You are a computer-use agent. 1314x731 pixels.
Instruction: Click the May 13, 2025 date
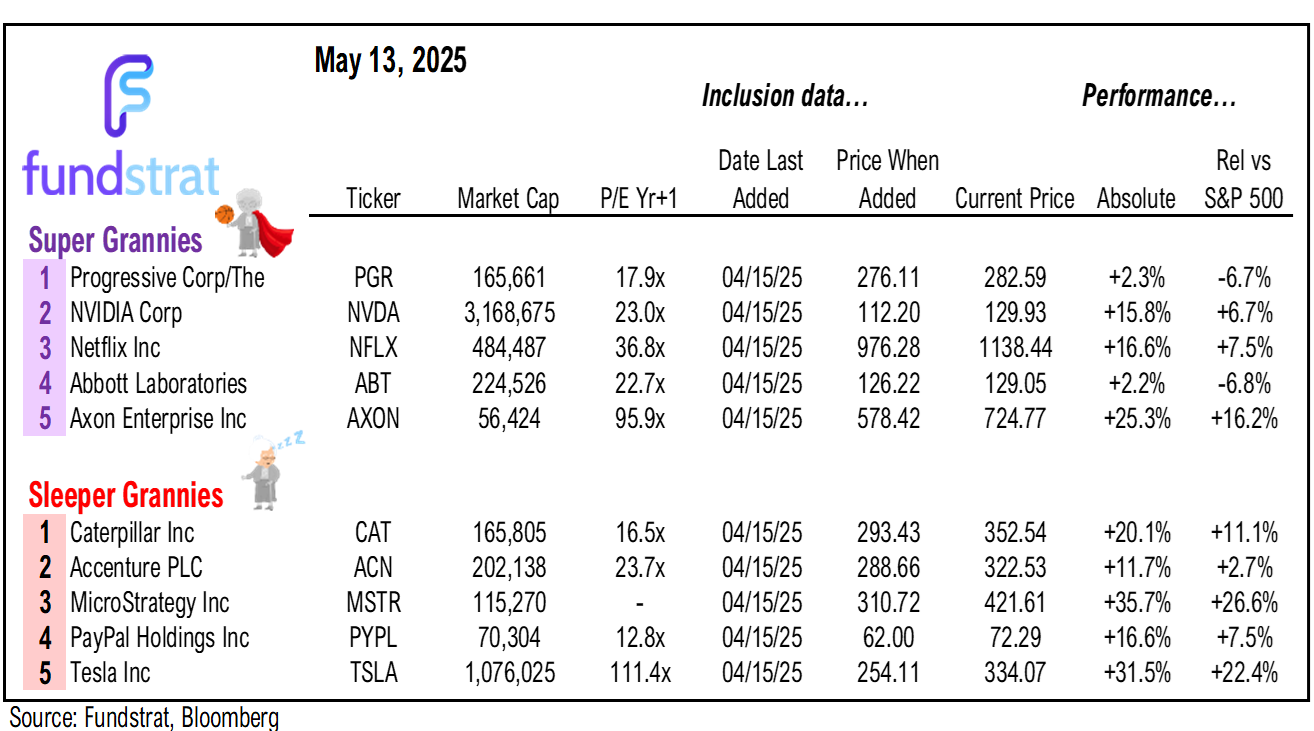pos(390,62)
